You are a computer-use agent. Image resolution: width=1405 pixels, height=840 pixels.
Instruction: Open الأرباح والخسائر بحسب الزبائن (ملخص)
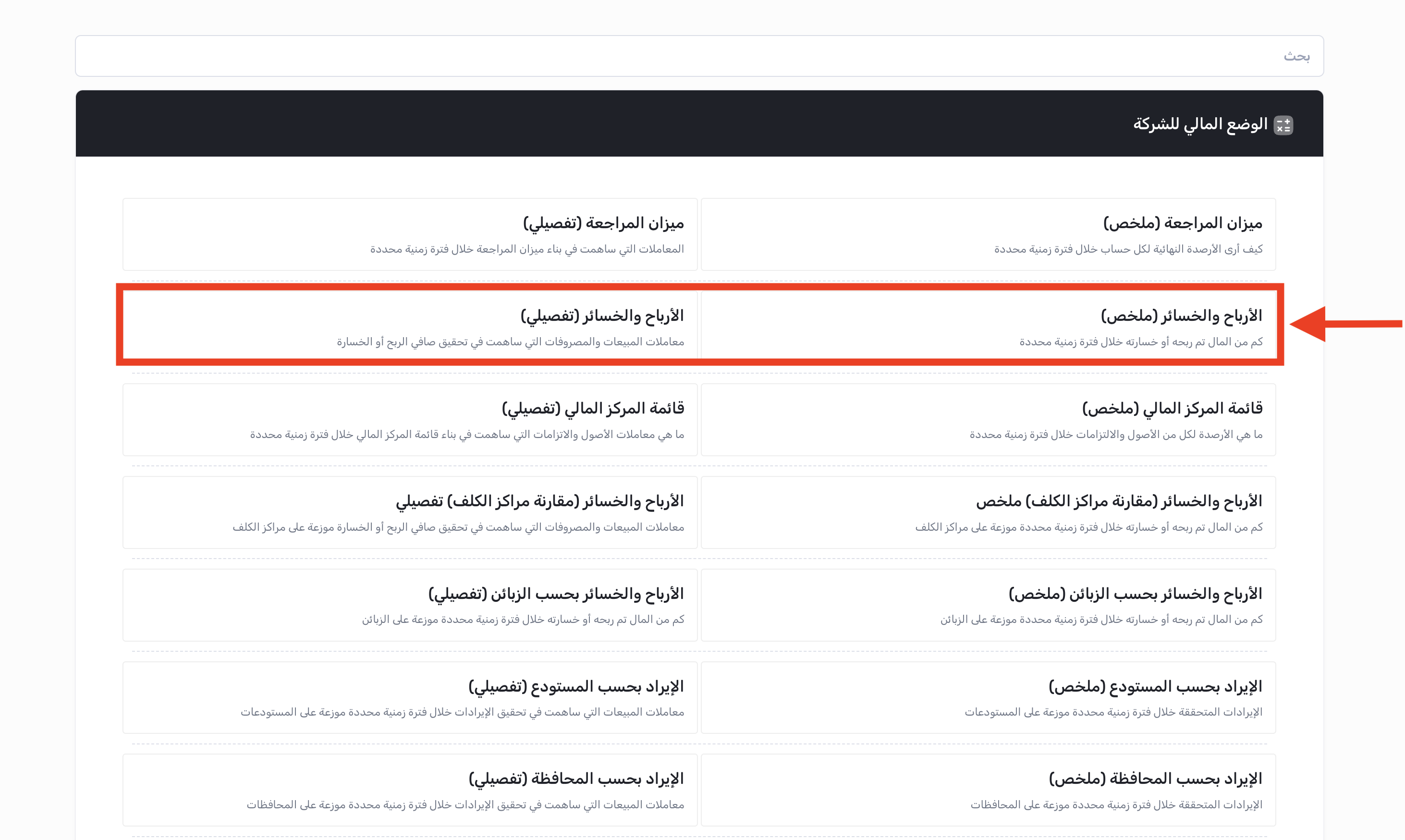(x=1135, y=595)
